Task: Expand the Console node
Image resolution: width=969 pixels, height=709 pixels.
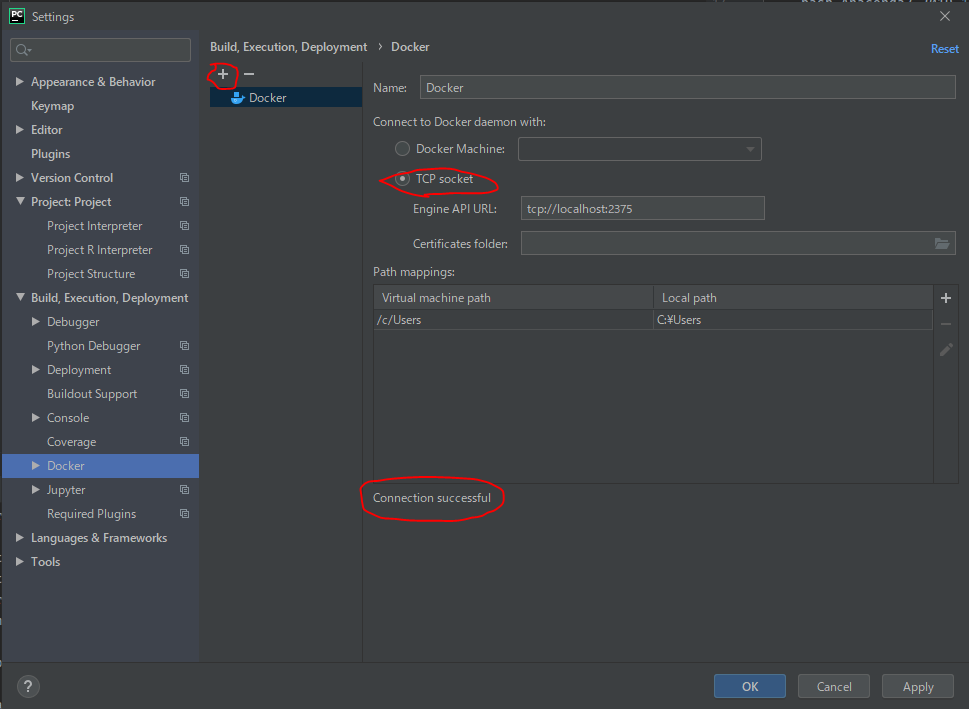Action: coord(36,417)
